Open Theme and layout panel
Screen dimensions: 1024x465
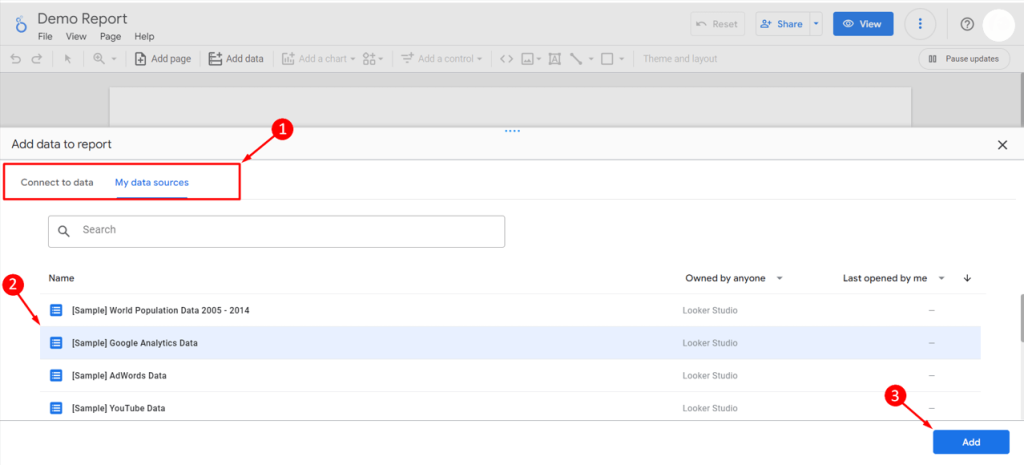[x=680, y=59]
